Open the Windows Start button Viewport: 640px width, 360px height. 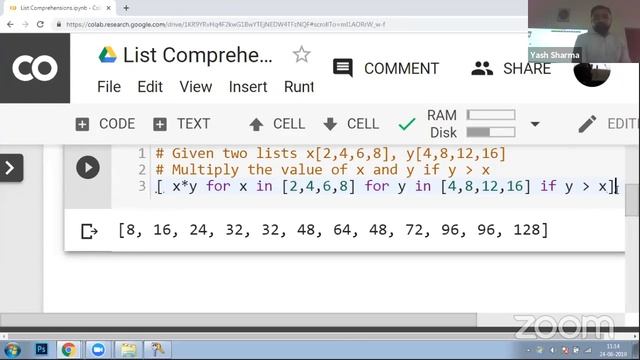point(13,350)
